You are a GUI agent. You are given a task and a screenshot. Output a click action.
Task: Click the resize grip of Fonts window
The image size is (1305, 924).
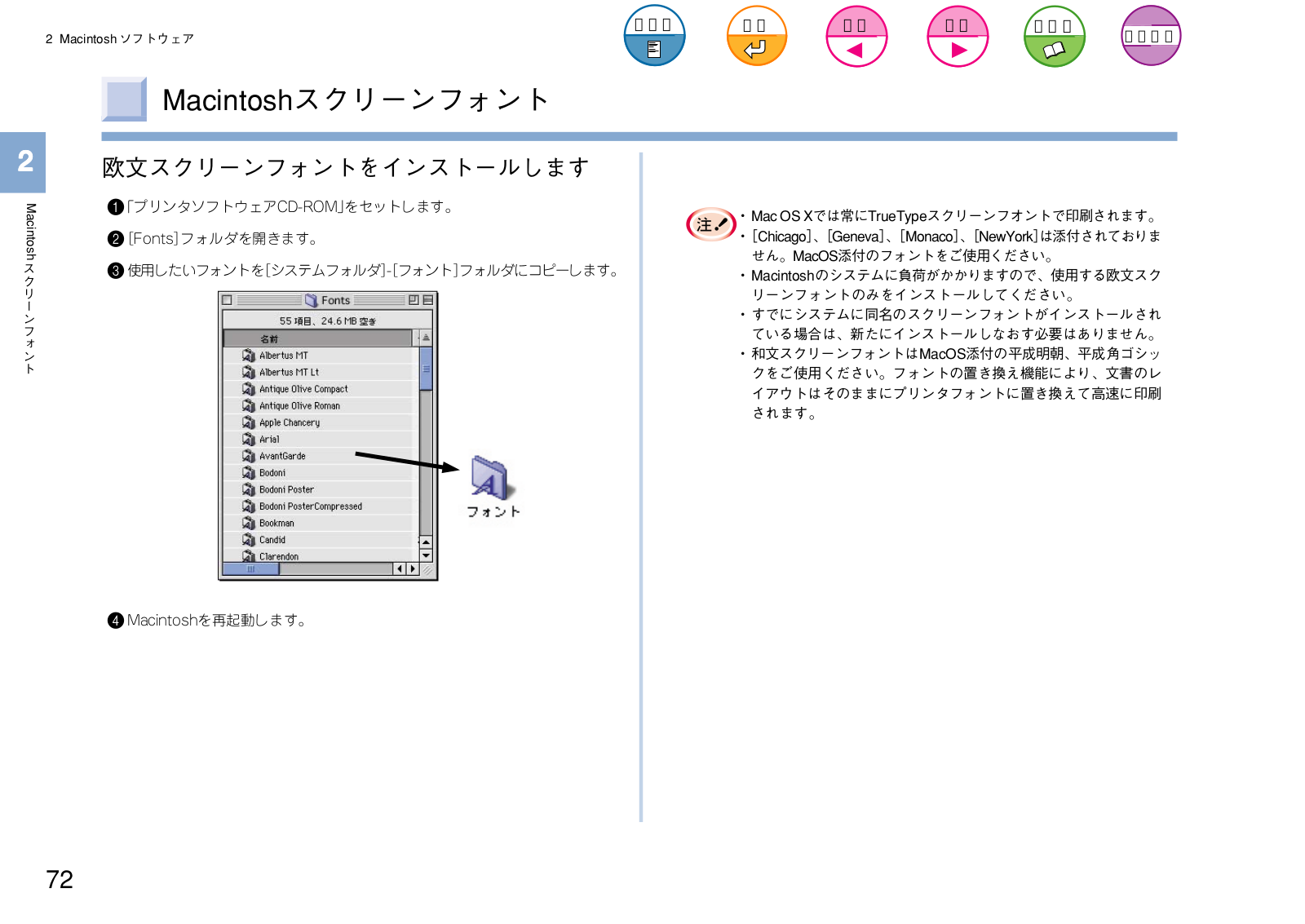coord(427,569)
